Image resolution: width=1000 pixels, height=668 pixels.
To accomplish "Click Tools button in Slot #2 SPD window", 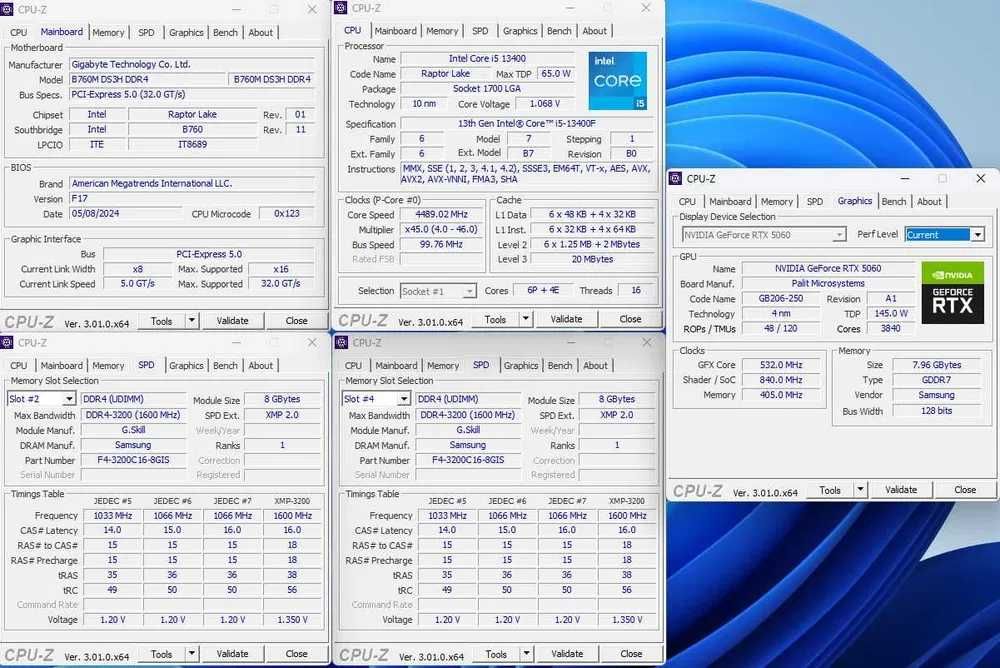I will [x=161, y=653].
